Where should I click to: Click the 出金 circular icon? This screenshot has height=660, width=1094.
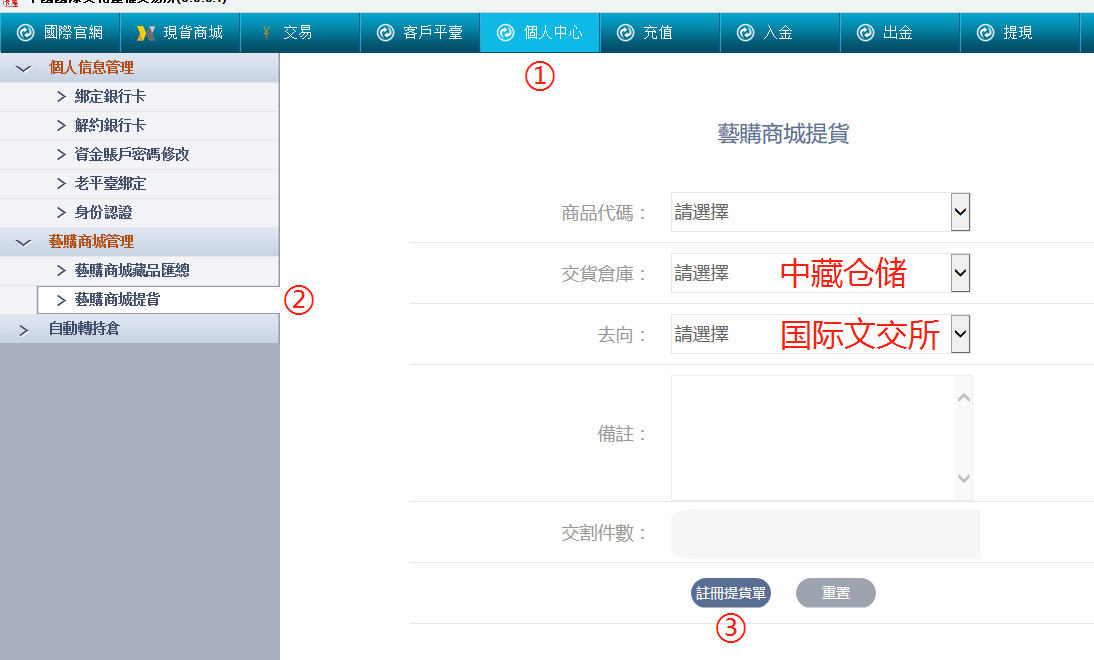click(865, 33)
